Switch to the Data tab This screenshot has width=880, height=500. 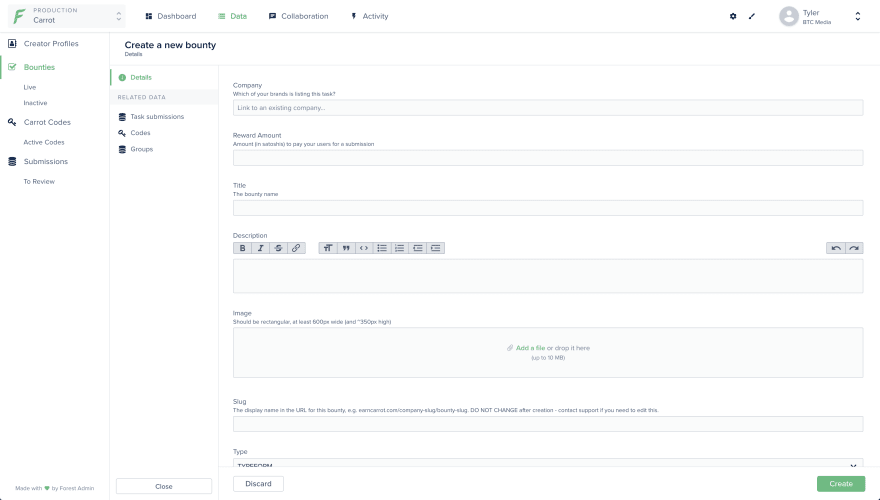pyautogui.click(x=232, y=16)
